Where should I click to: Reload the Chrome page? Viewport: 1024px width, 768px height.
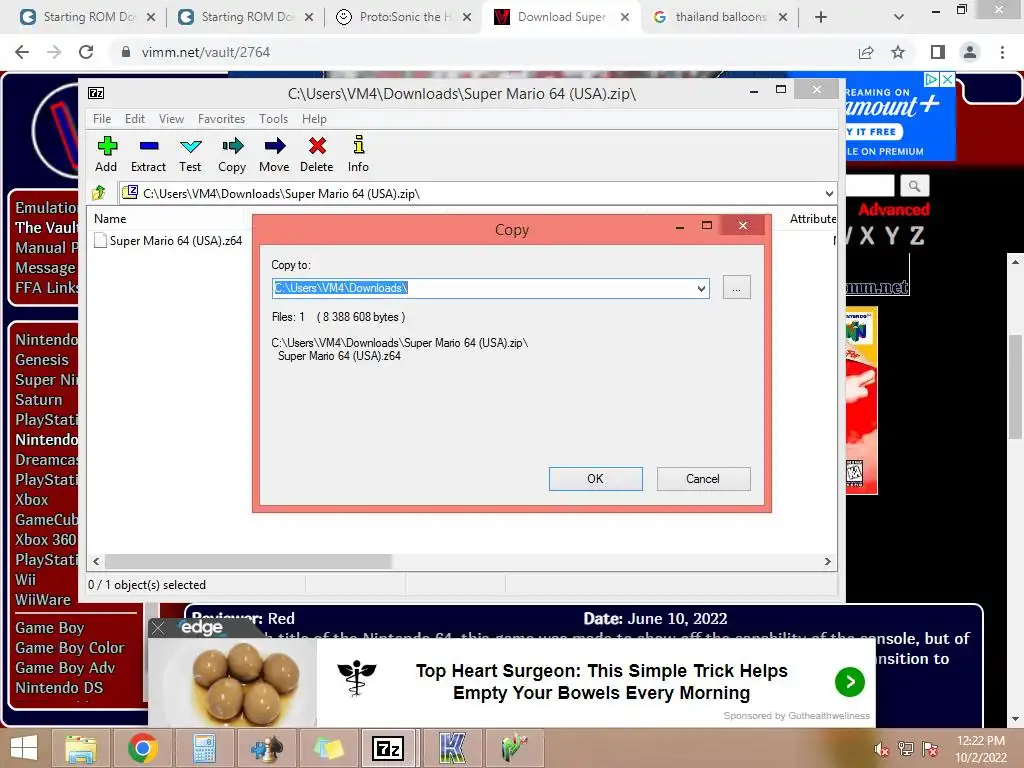point(86,52)
